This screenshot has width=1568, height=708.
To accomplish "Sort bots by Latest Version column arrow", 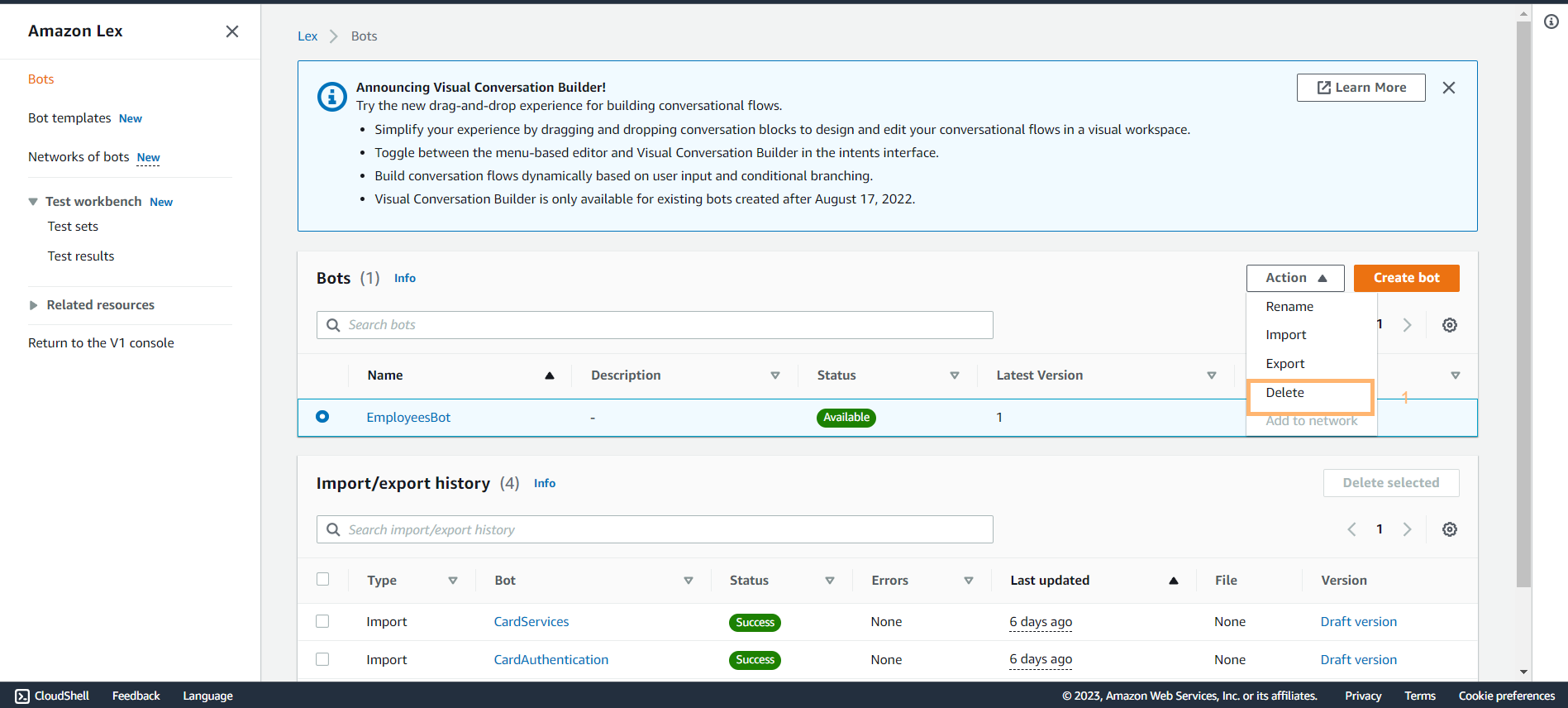I will click(x=1212, y=376).
